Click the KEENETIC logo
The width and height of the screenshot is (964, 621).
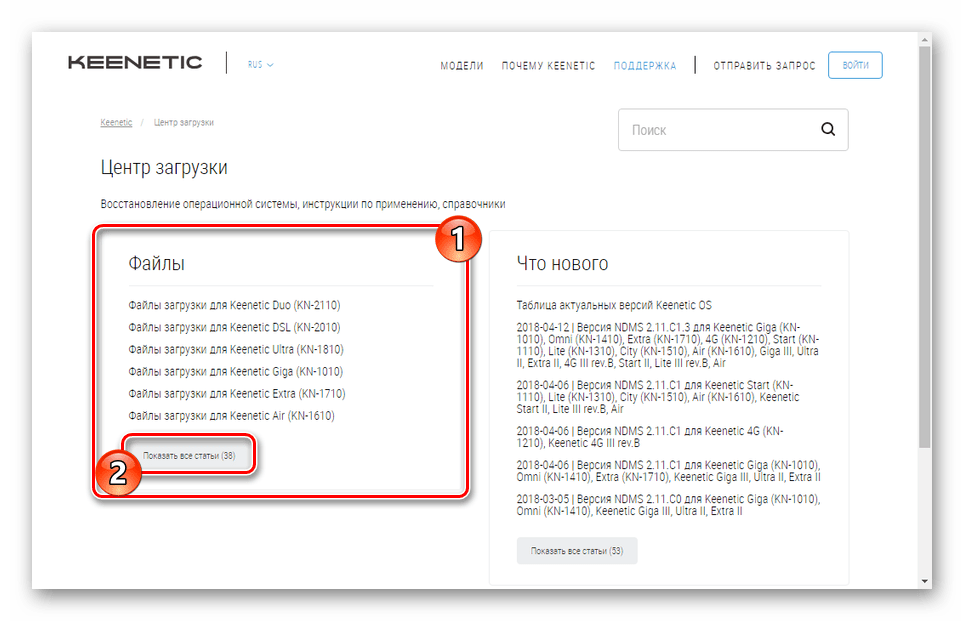[x=135, y=63]
